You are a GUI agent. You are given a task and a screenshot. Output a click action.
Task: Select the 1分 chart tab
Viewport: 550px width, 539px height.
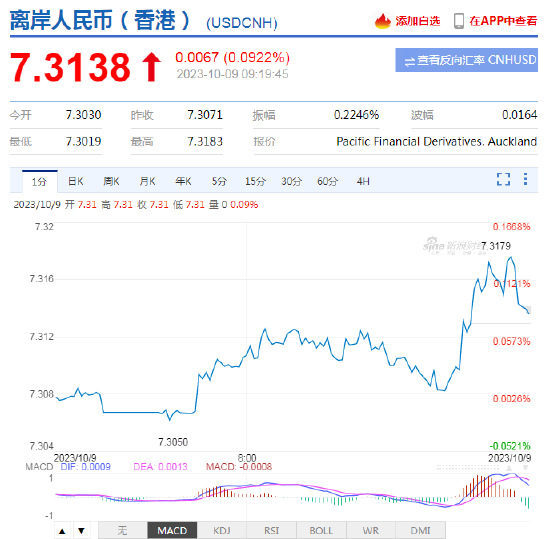[39, 182]
